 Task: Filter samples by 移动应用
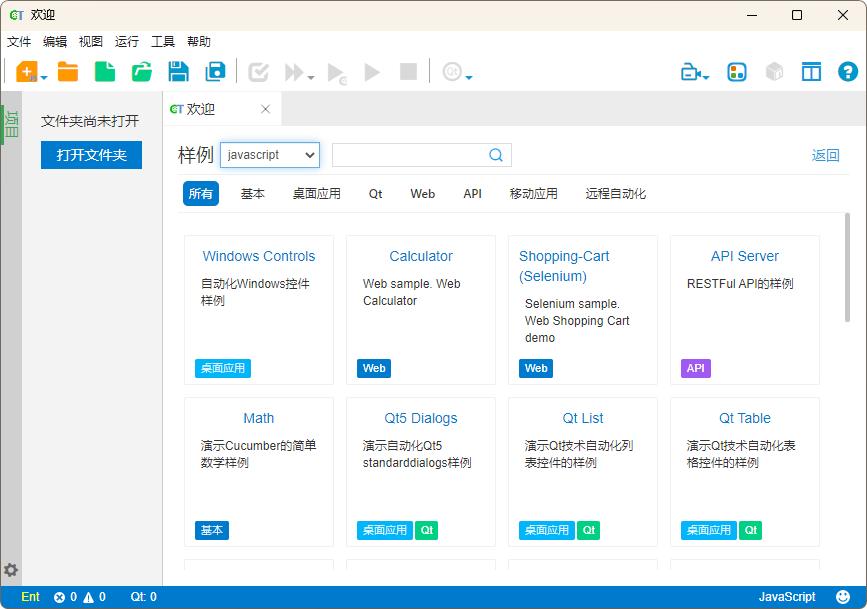pyautogui.click(x=534, y=194)
